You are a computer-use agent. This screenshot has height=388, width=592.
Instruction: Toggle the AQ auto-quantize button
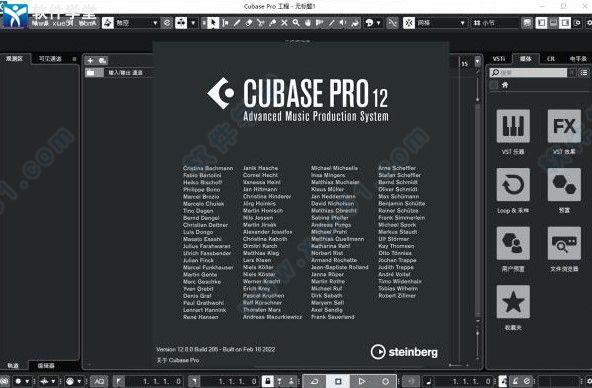point(99,381)
